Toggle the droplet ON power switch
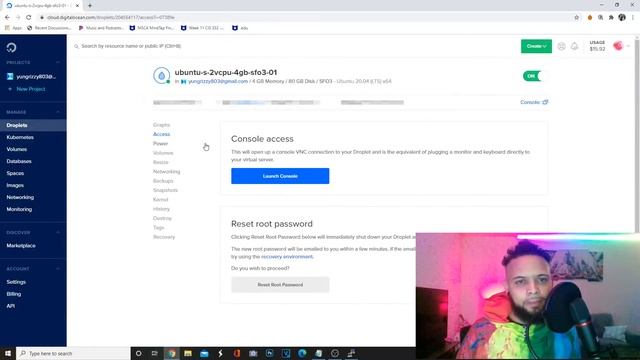 [532, 76]
